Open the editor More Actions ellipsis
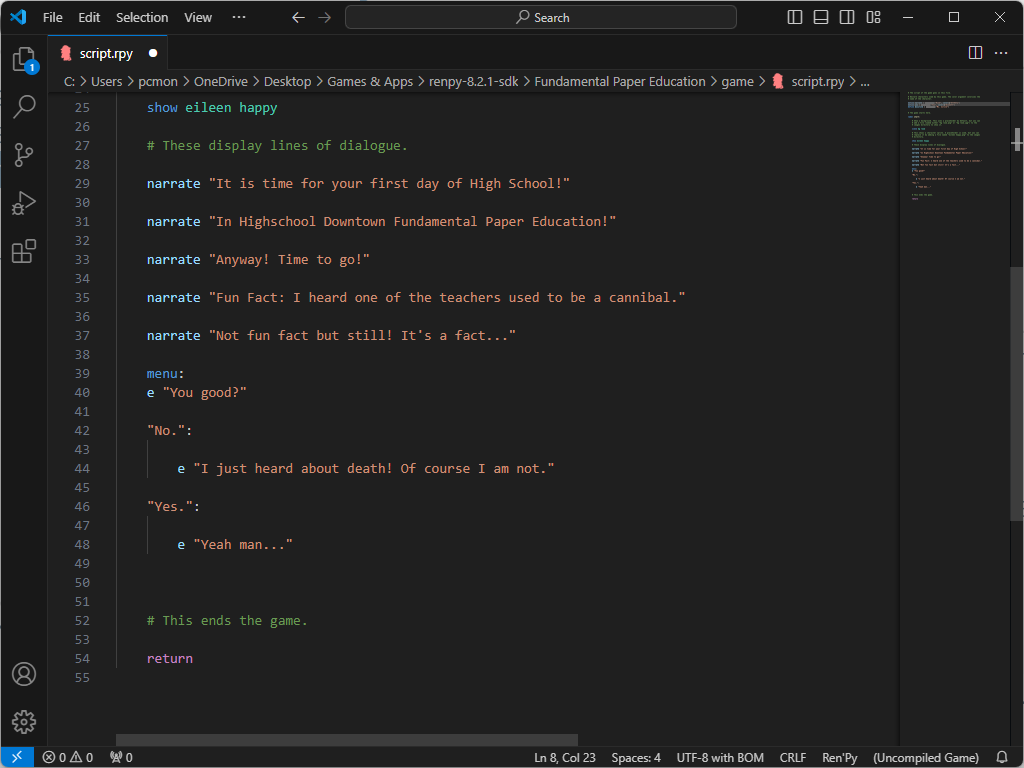Viewport: 1024px width, 768px height. pos(1001,53)
